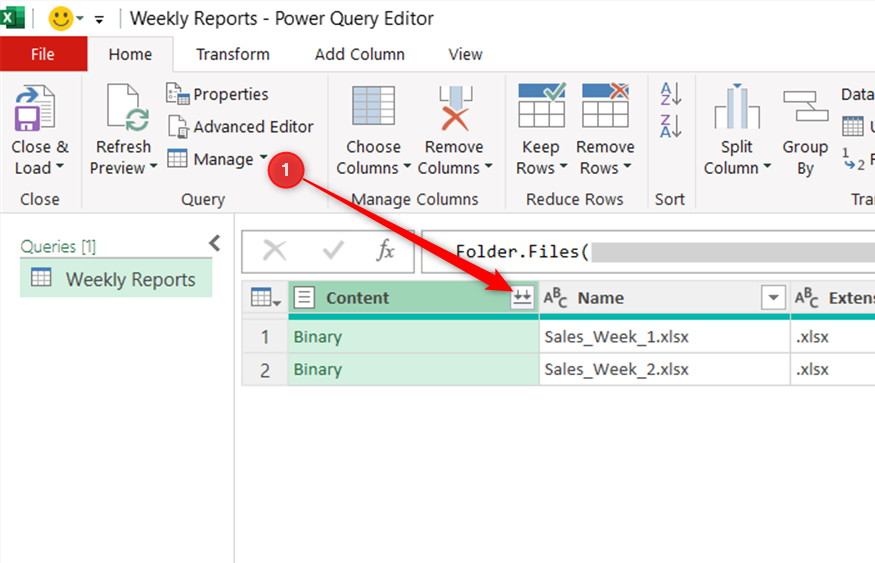Click the .xlsx extension cell in row 1
The height and width of the screenshot is (563, 875).
833,336
